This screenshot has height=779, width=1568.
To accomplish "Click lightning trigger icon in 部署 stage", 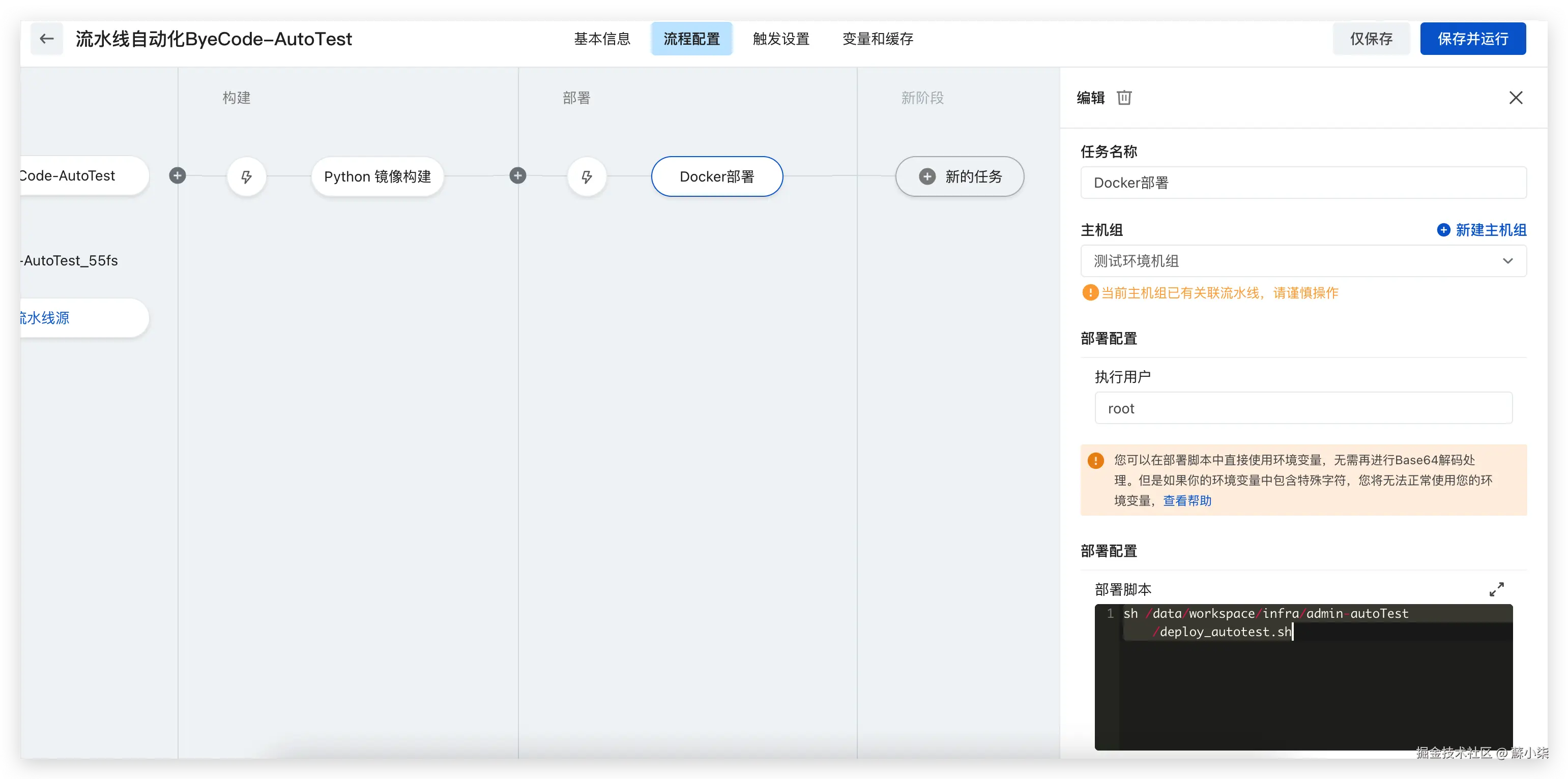I will [586, 176].
